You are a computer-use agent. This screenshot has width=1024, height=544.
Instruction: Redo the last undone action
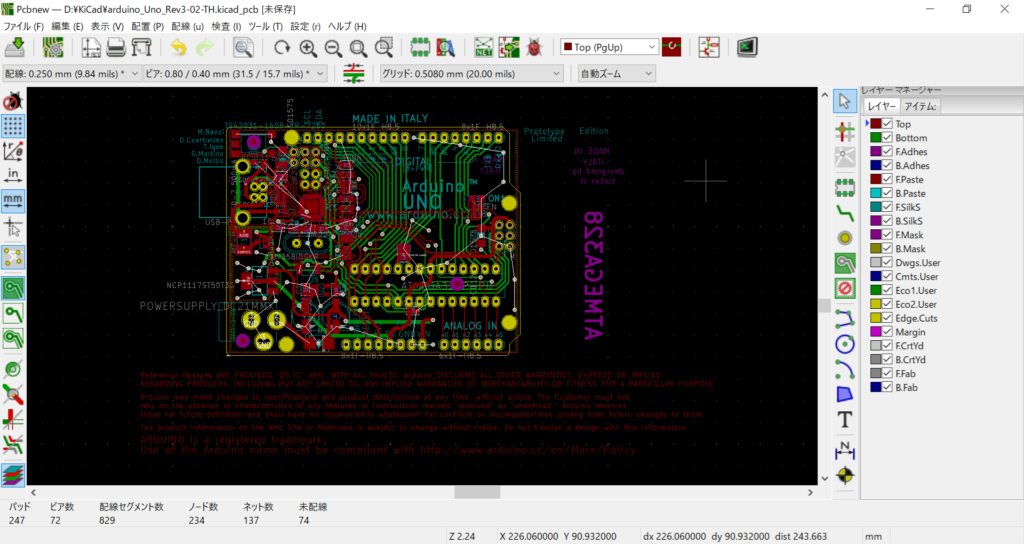(204, 47)
